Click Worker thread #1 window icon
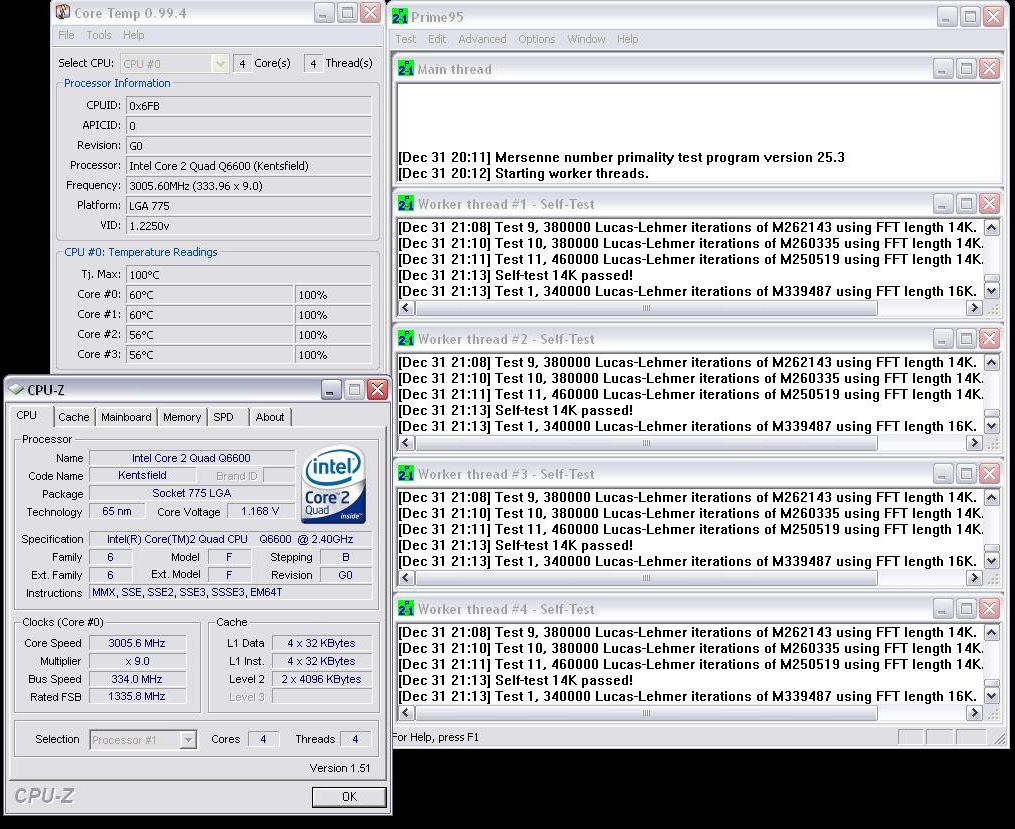 pos(405,204)
